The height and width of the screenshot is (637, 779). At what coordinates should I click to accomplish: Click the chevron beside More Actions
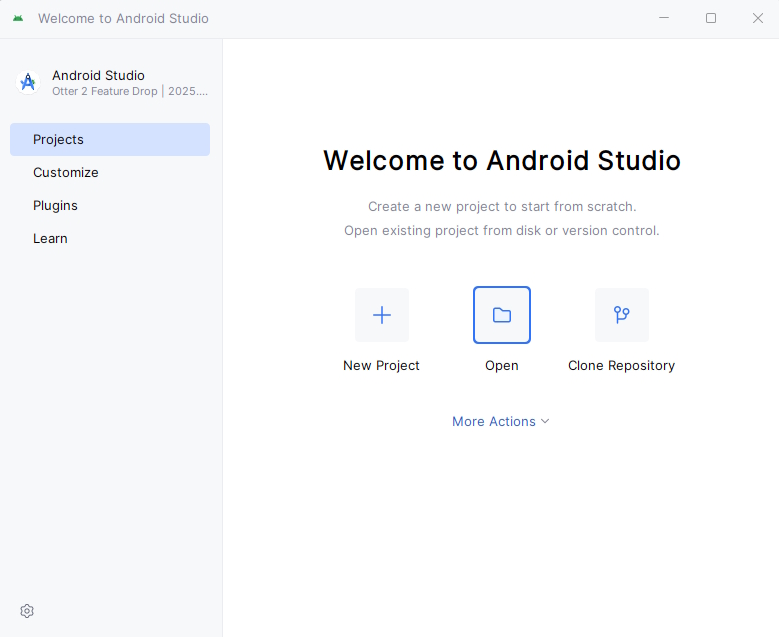pyautogui.click(x=545, y=422)
